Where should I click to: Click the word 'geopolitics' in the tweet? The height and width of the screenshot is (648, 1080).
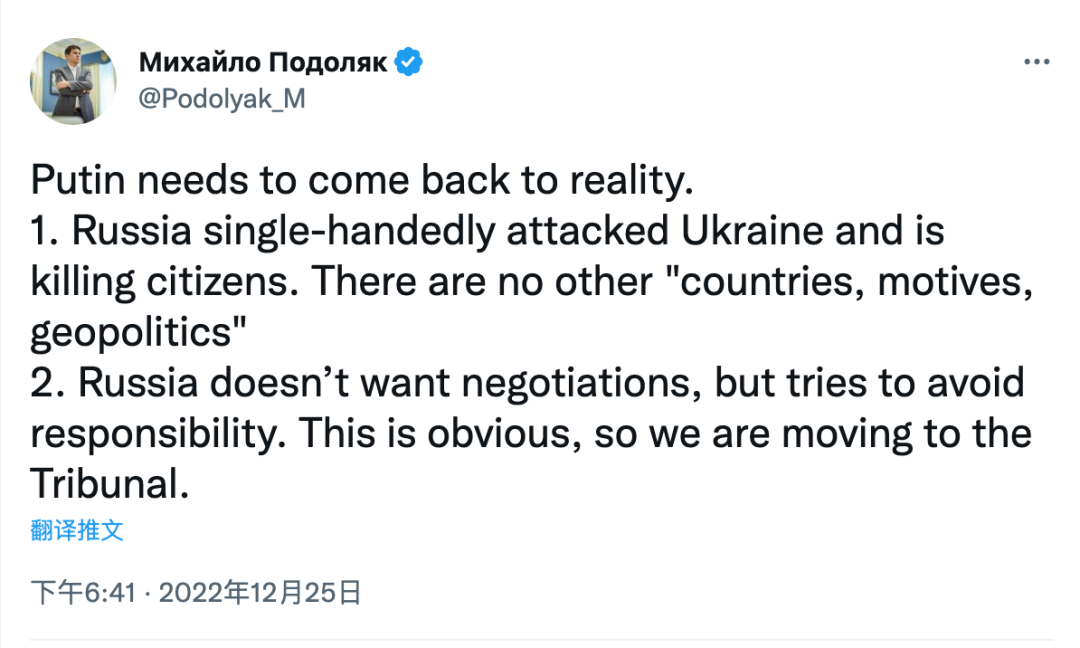131,333
